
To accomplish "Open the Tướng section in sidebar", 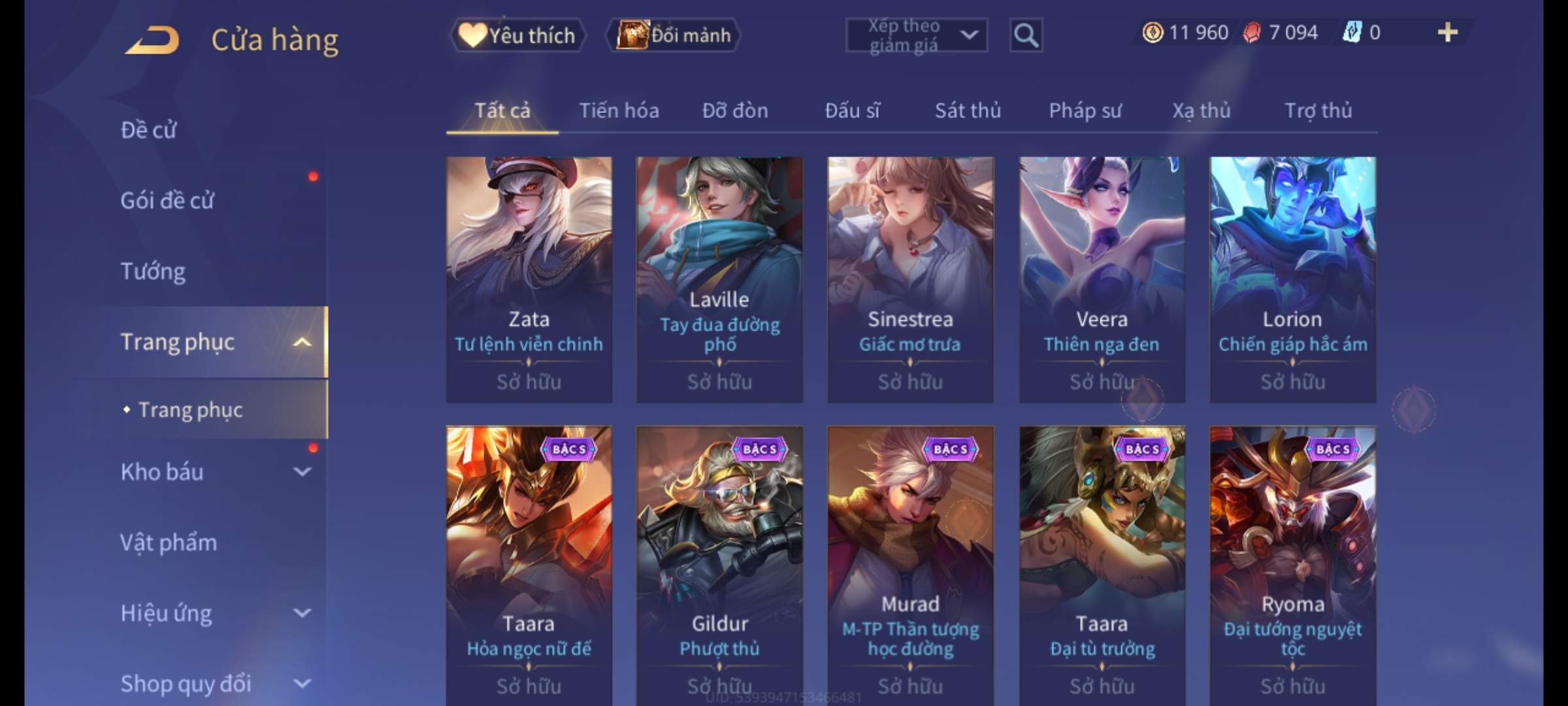I will click(153, 271).
